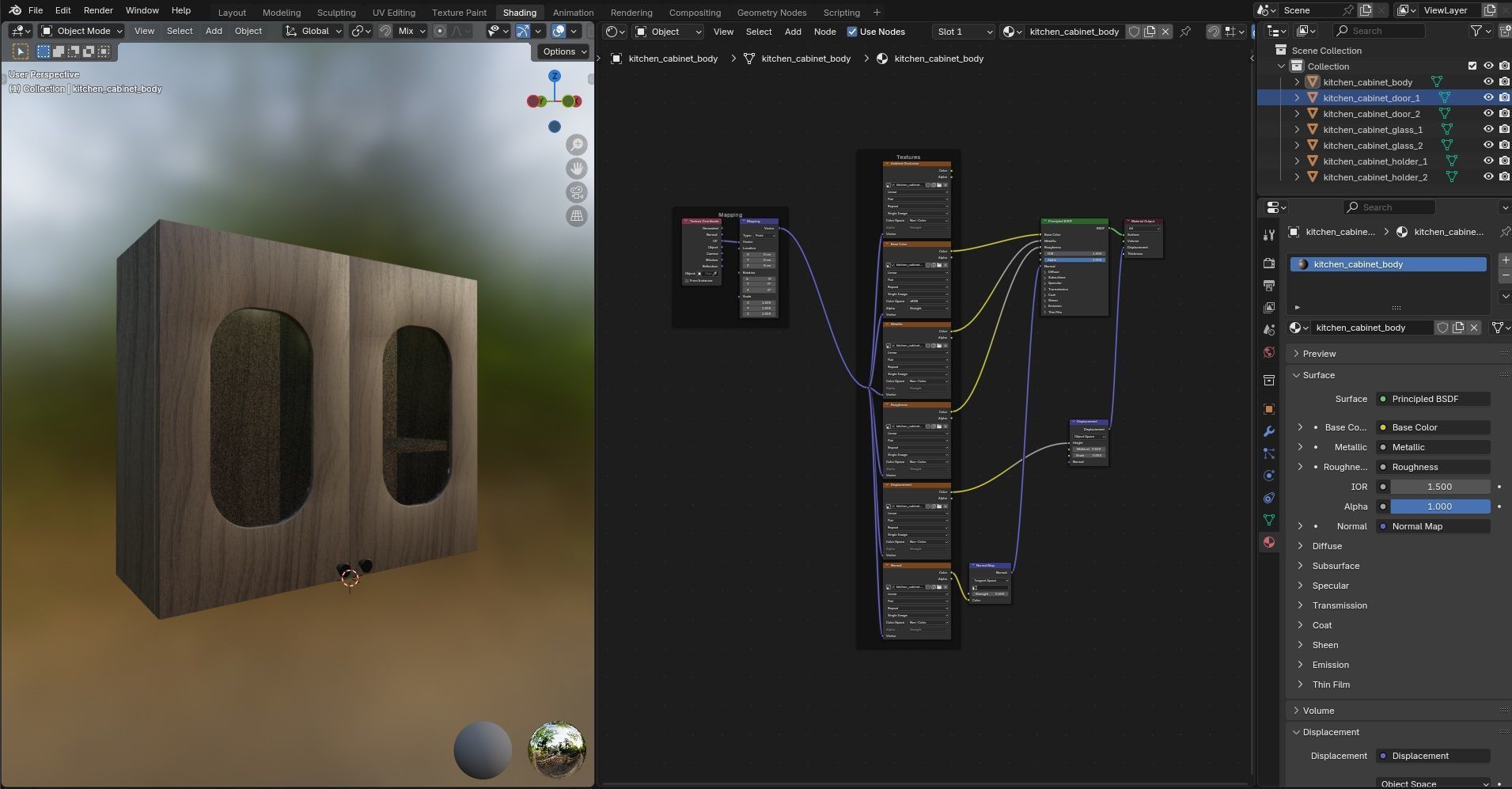Open the node editor Node menu
Image resolution: width=1512 pixels, height=789 pixels.
pos(824,32)
